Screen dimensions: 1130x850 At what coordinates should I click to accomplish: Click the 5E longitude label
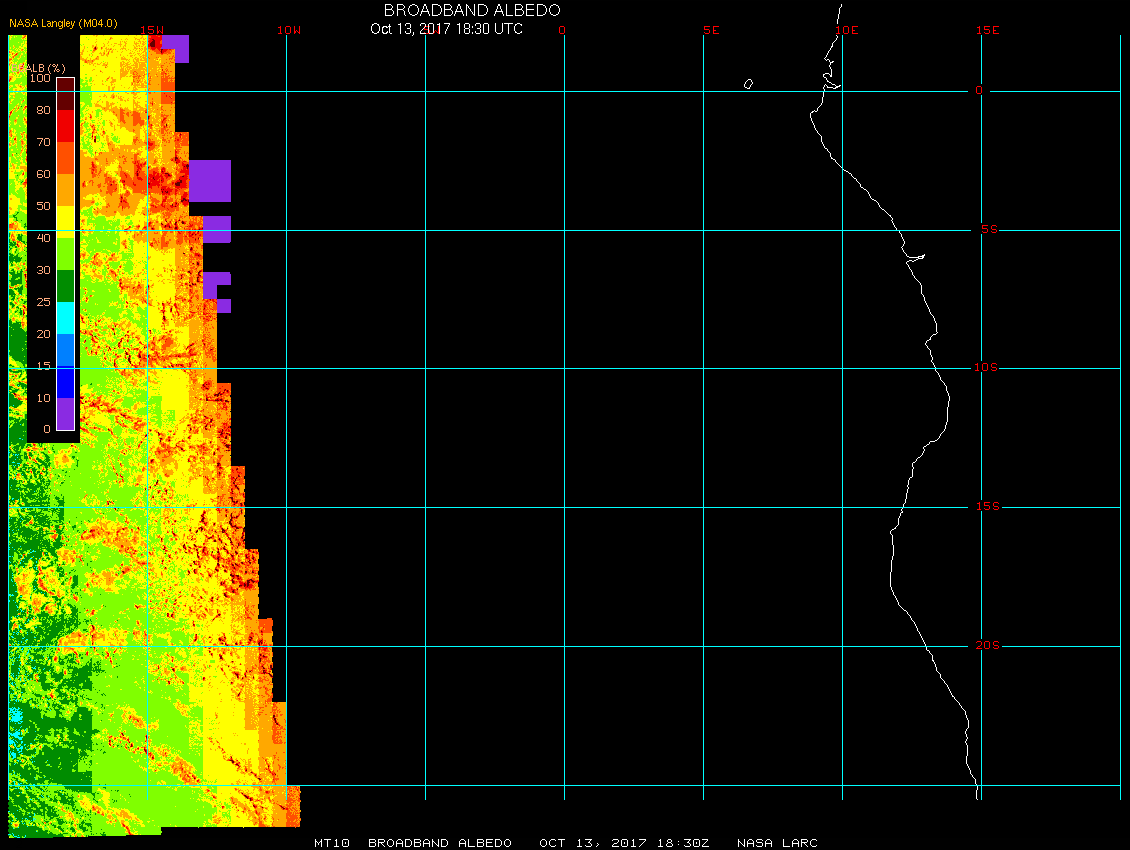[x=711, y=30]
